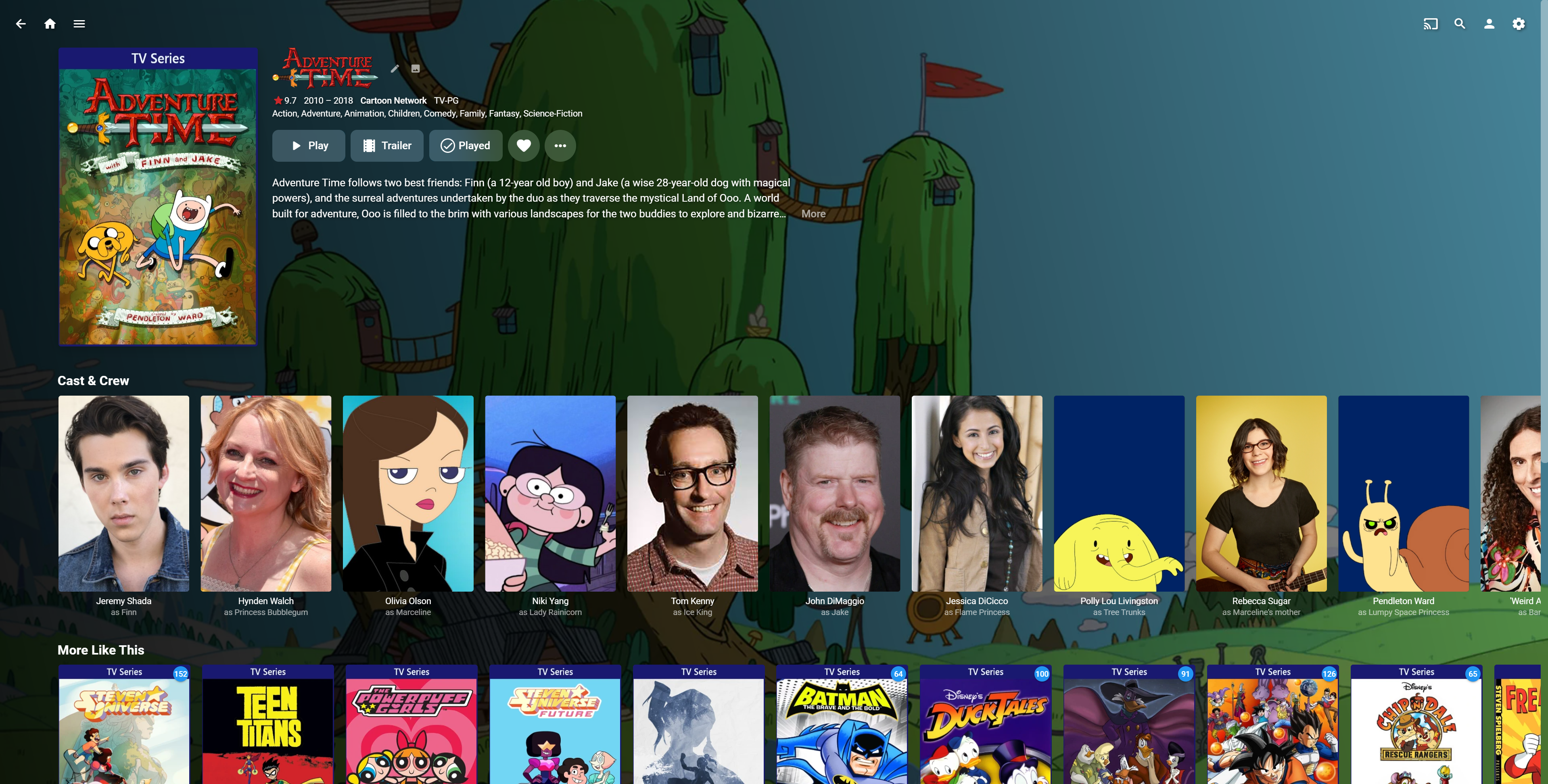Open the hamburger main menu

pyautogui.click(x=79, y=24)
